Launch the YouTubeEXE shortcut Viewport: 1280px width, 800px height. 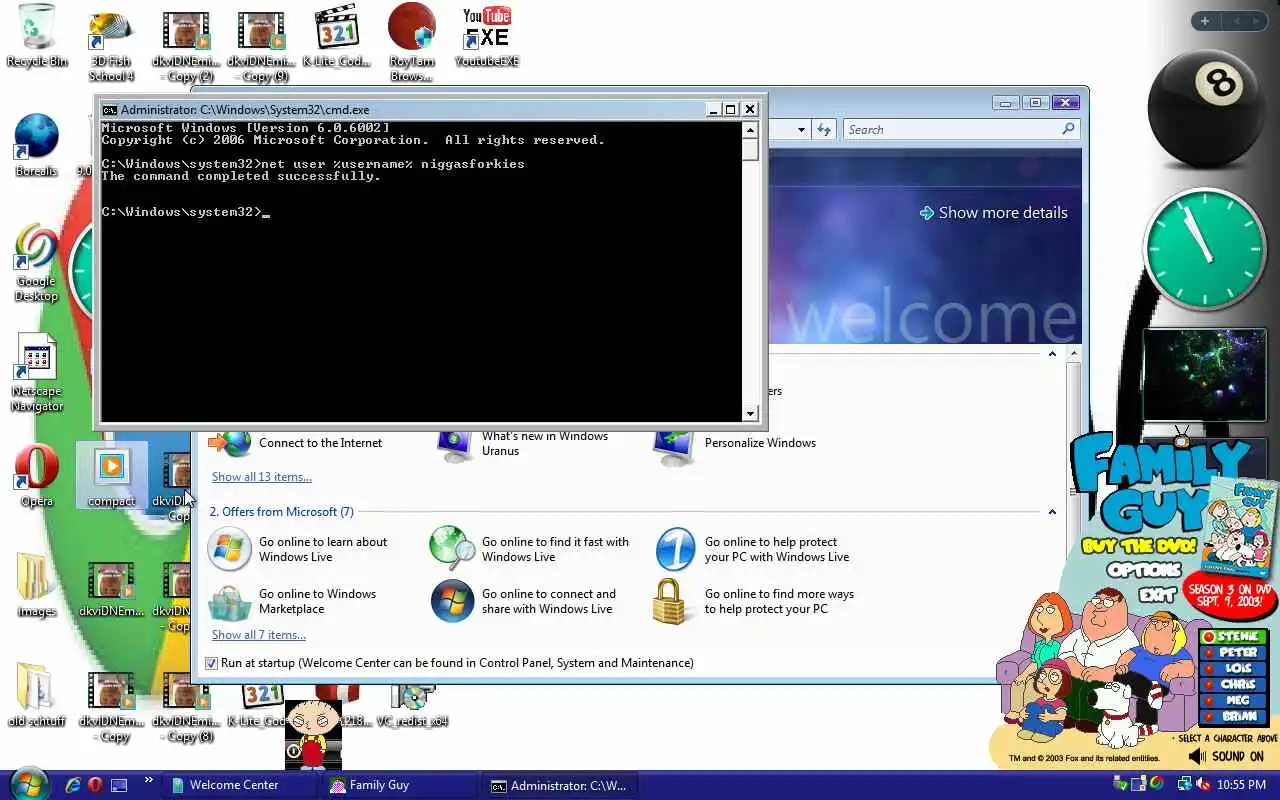[487, 36]
